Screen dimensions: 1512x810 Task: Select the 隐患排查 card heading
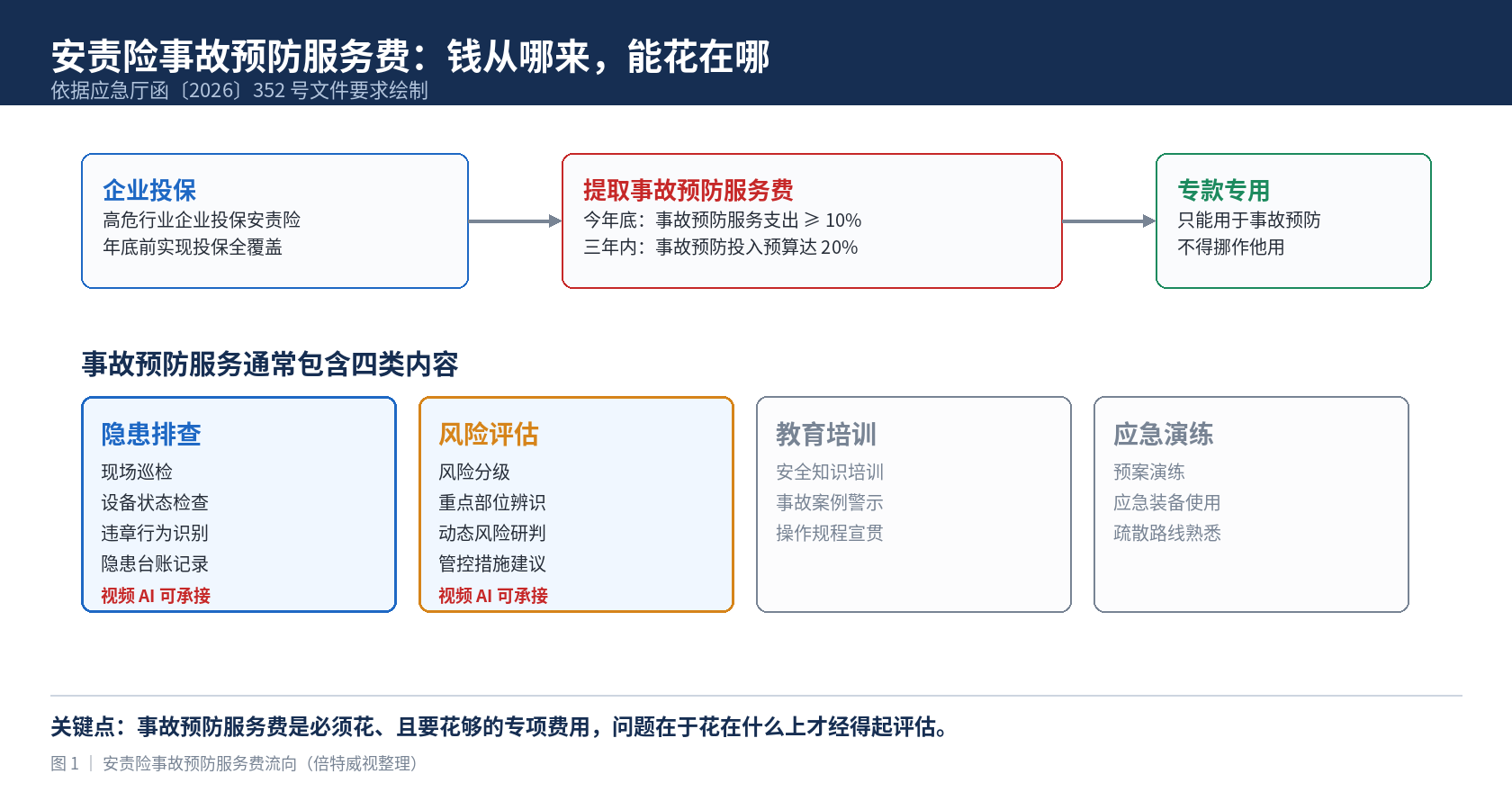[x=151, y=434]
